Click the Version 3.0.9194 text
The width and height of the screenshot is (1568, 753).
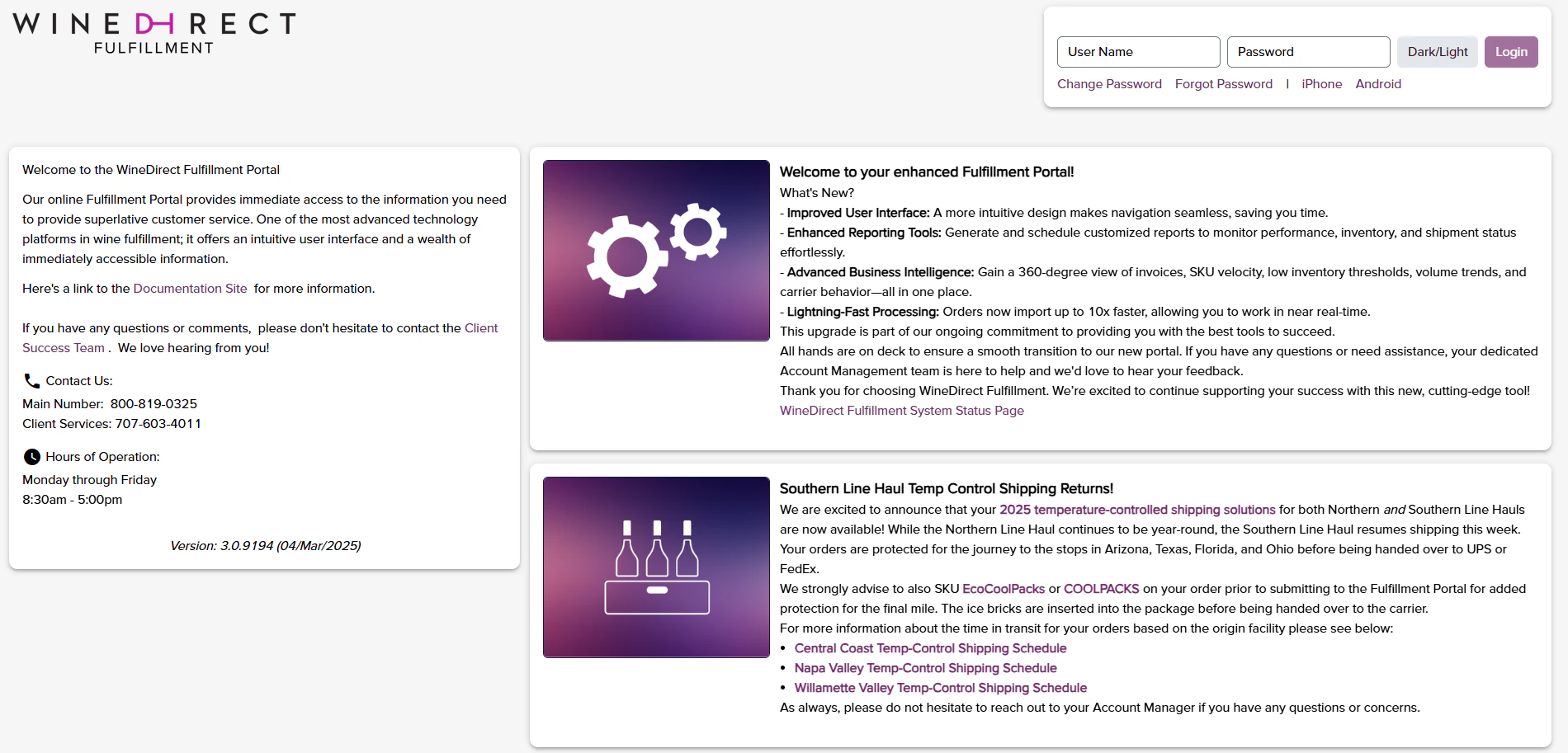pyautogui.click(x=265, y=546)
